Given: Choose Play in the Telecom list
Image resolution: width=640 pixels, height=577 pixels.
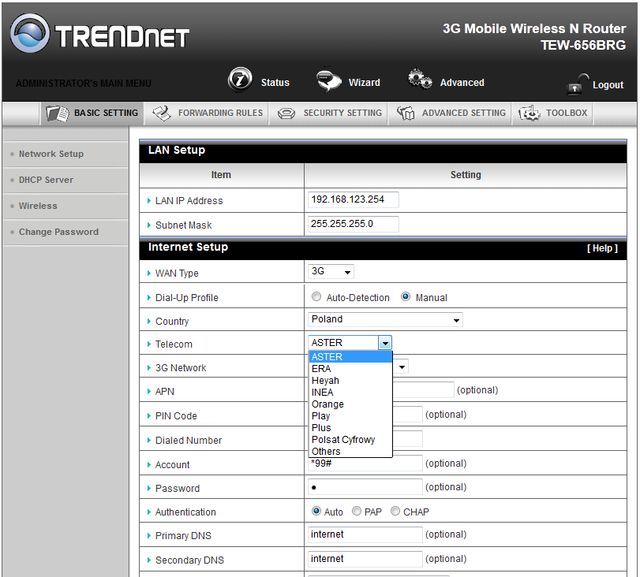Looking at the screenshot, I should coord(350,416).
